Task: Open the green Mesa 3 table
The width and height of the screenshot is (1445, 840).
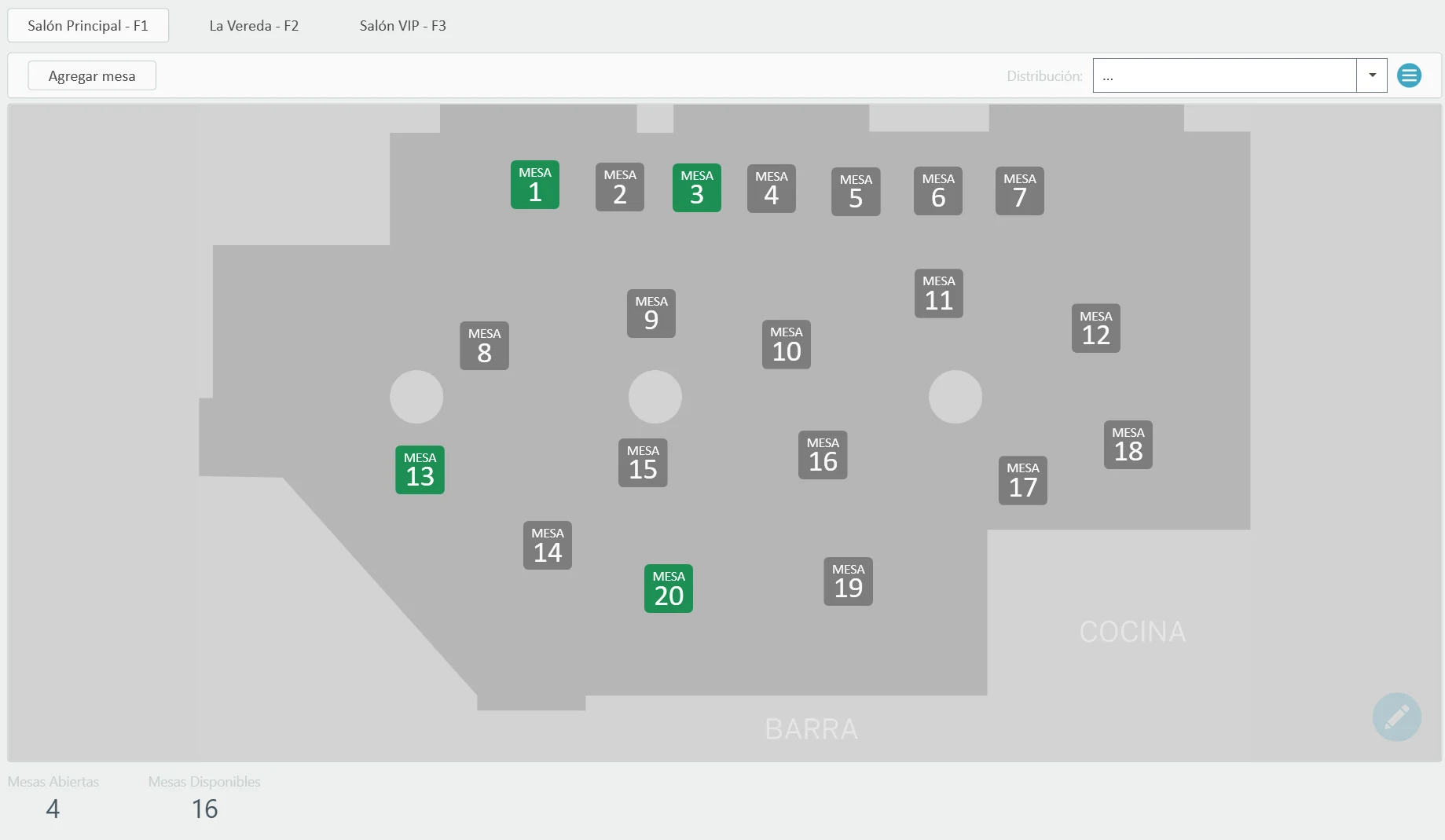Action: pyautogui.click(x=697, y=188)
